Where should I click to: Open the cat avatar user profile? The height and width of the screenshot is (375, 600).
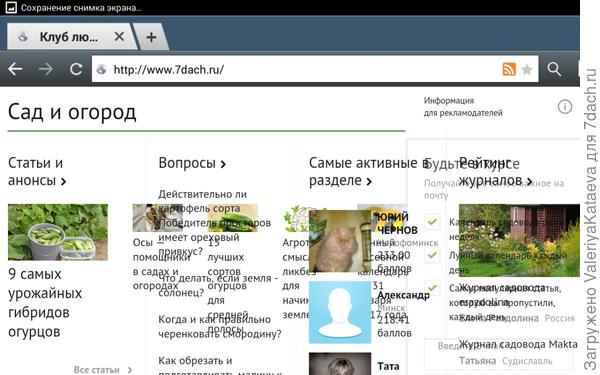point(340,241)
